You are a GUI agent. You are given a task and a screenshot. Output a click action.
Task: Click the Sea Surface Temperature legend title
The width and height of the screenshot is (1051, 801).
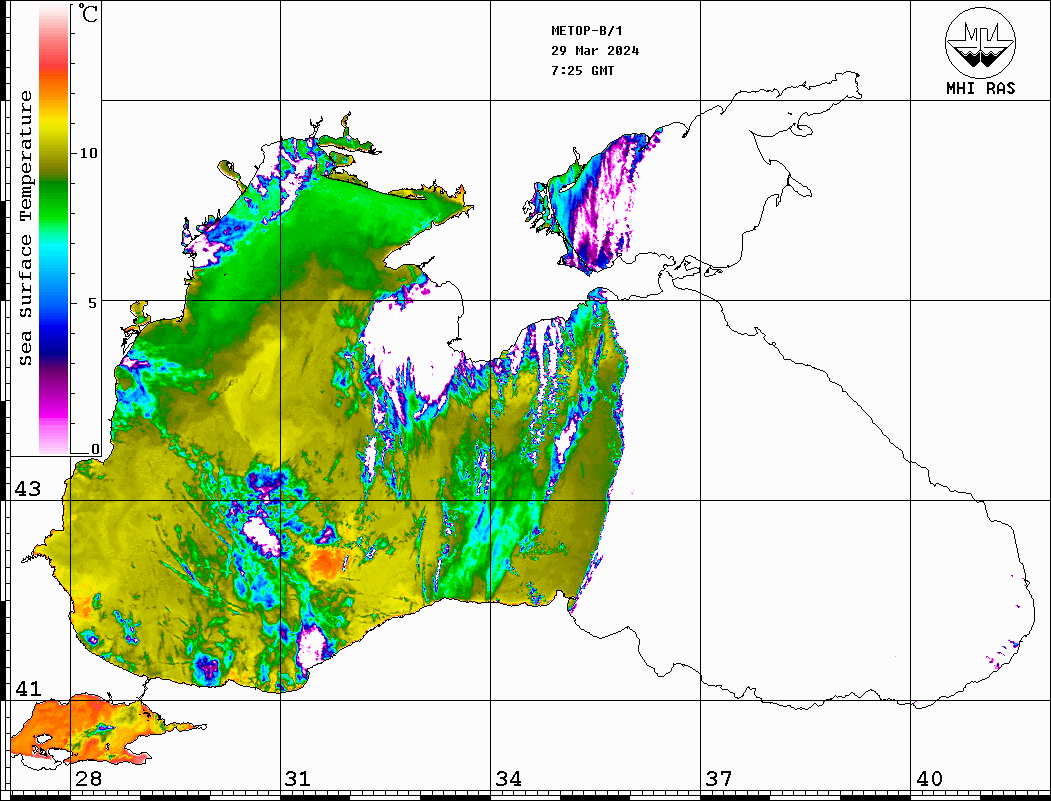tap(25, 228)
